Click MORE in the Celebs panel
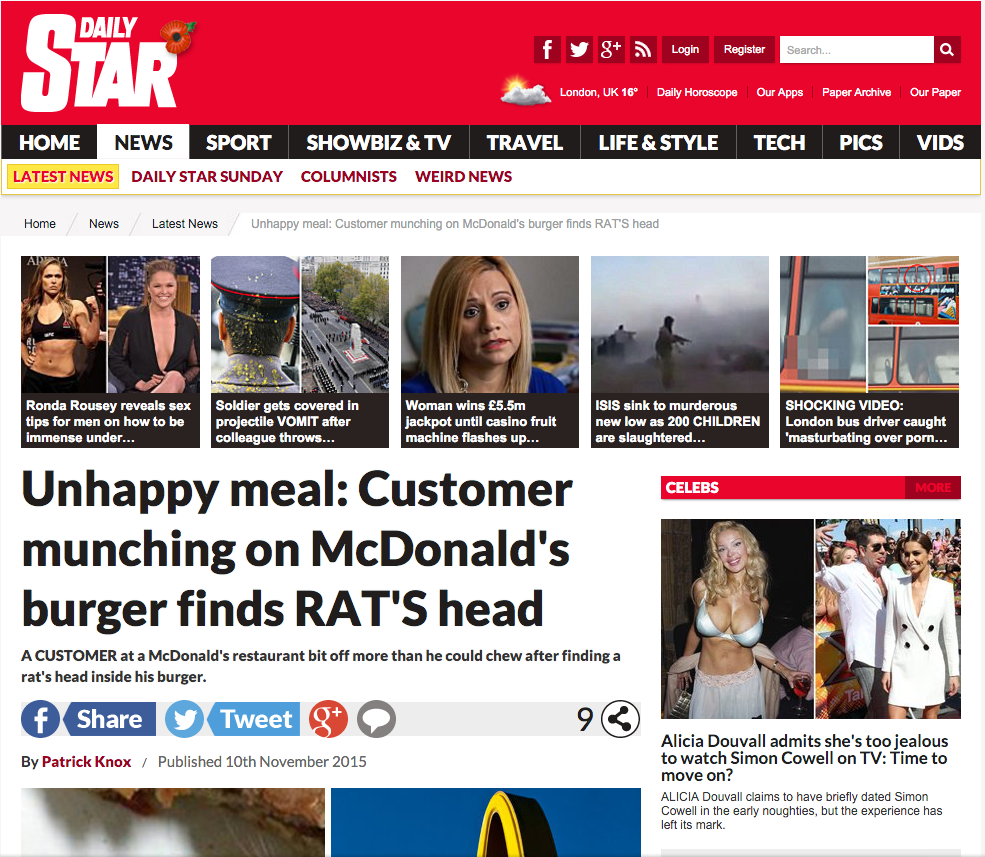Viewport: 985px width, 857px height. [933, 488]
